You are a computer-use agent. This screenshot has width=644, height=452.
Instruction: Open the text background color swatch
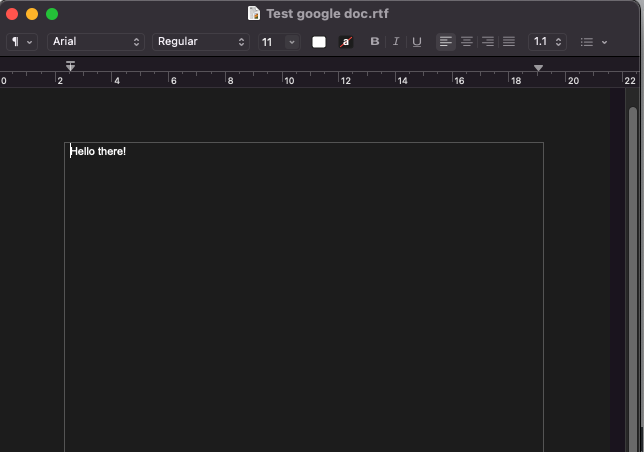[x=346, y=42]
